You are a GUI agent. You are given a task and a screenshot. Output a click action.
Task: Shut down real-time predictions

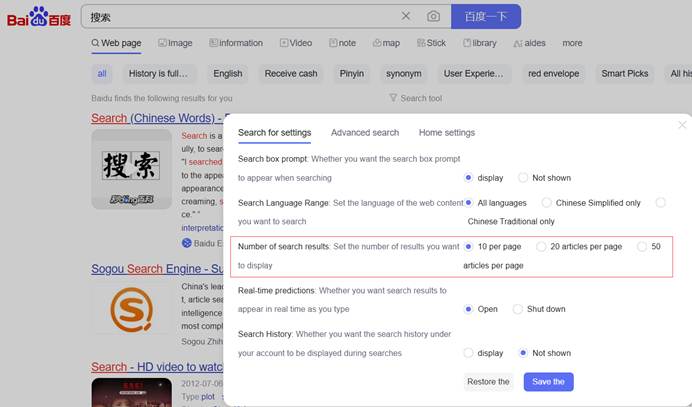pos(518,309)
